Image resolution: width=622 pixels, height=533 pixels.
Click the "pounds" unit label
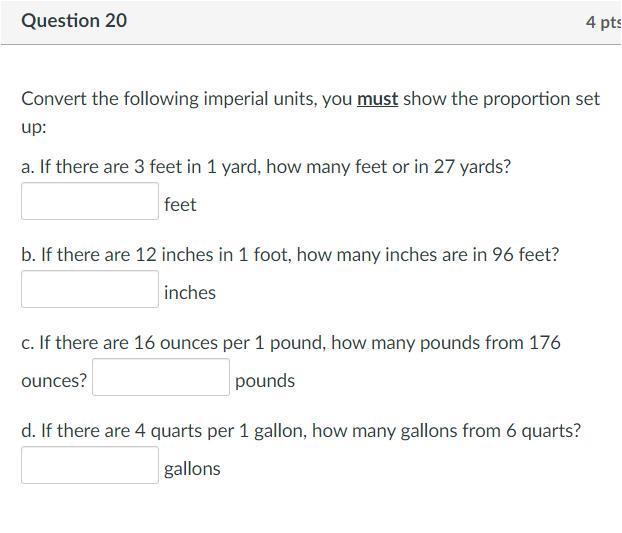coord(265,381)
